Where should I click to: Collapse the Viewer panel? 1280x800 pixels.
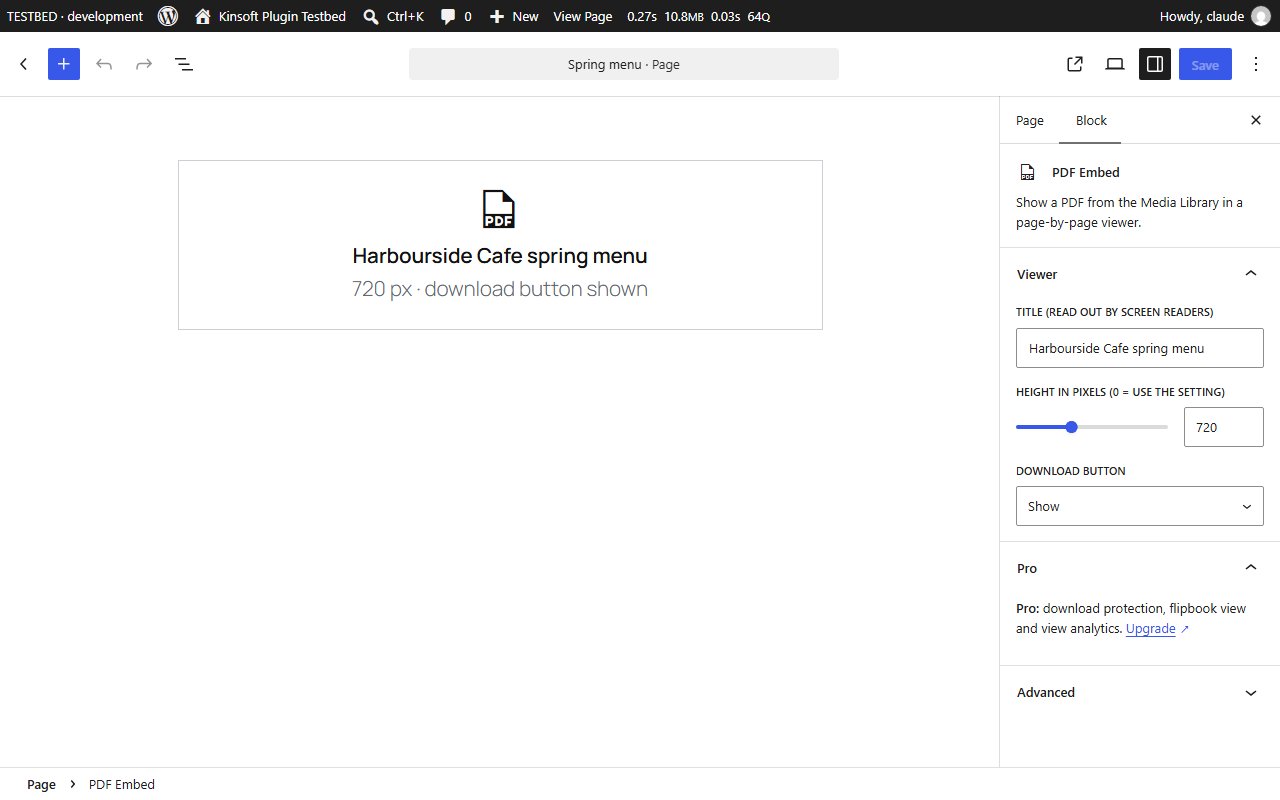1140,274
